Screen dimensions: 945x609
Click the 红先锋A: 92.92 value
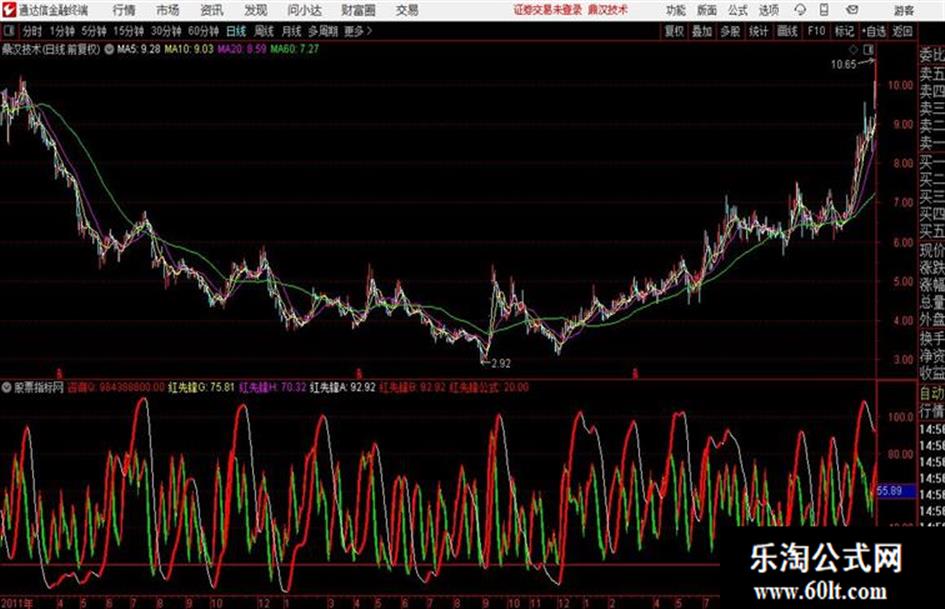pyautogui.click(x=342, y=387)
